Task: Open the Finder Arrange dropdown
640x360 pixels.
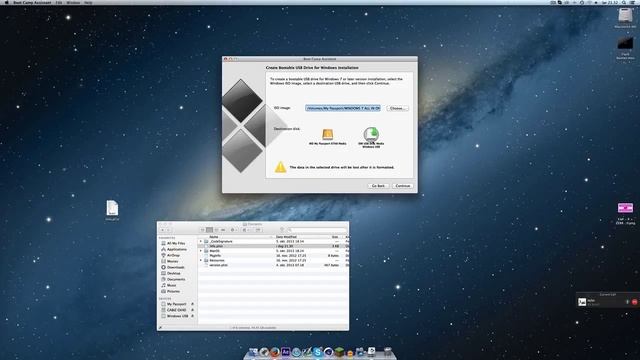Action: (x=245, y=230)
